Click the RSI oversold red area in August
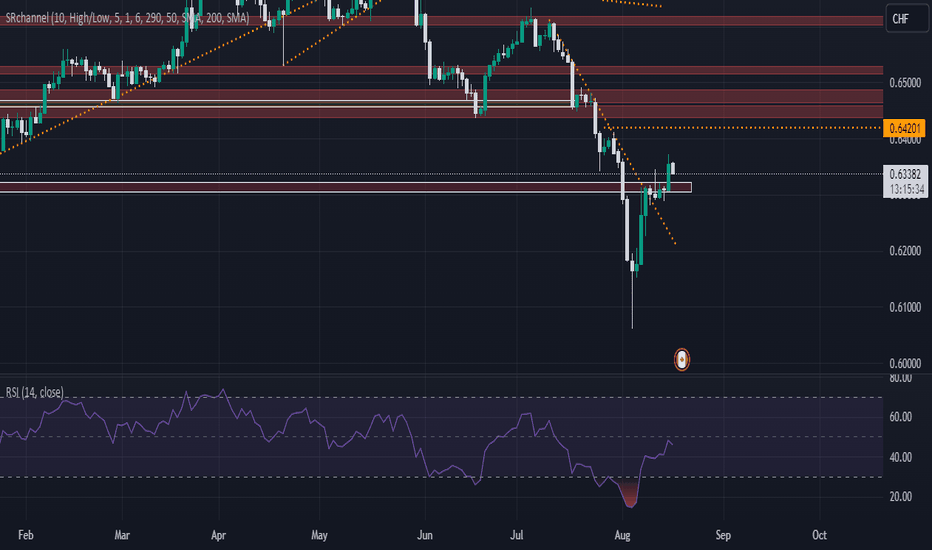 (x=629, y=495)
